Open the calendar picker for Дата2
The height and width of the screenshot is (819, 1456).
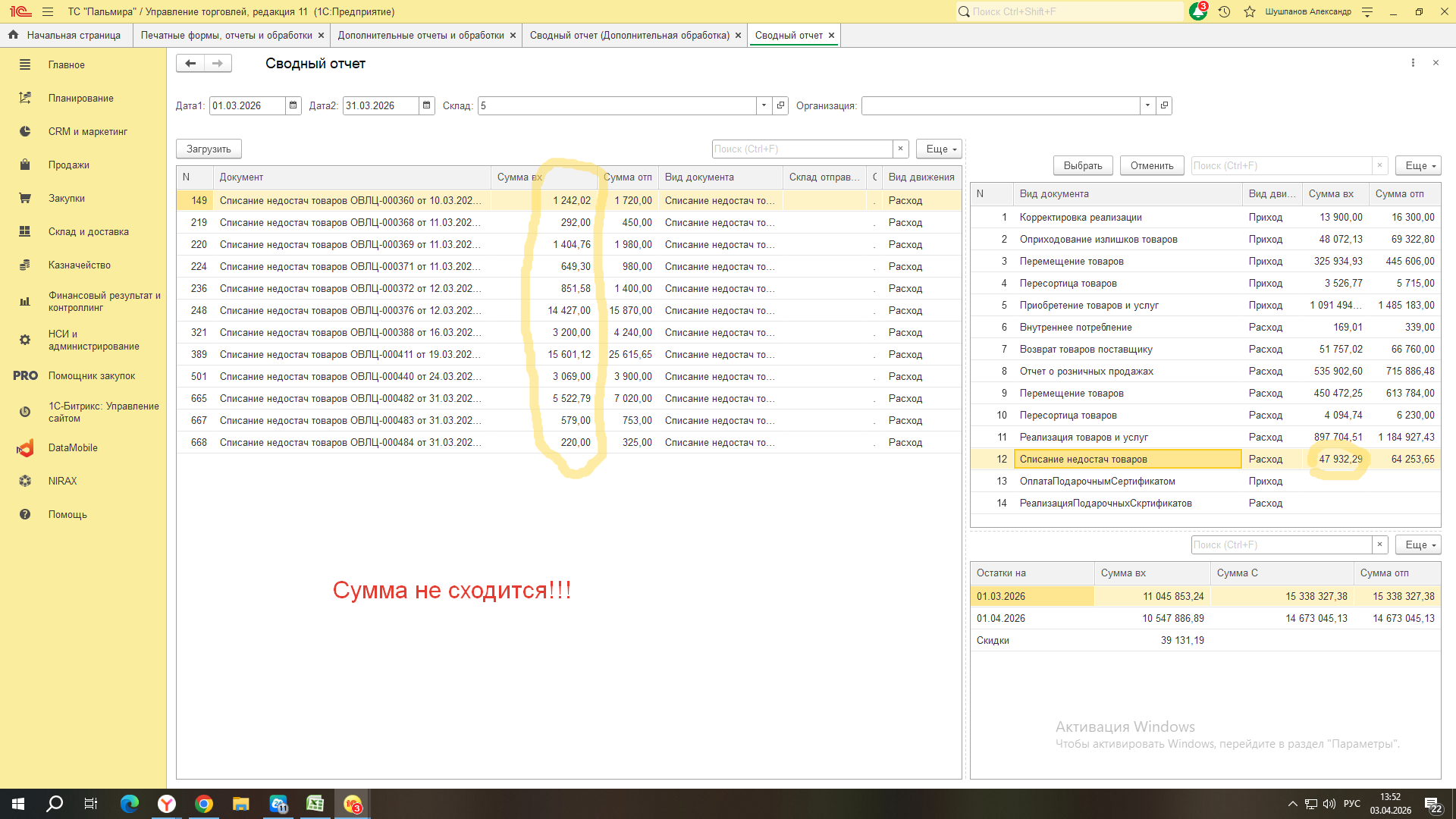tap(426, 105)
